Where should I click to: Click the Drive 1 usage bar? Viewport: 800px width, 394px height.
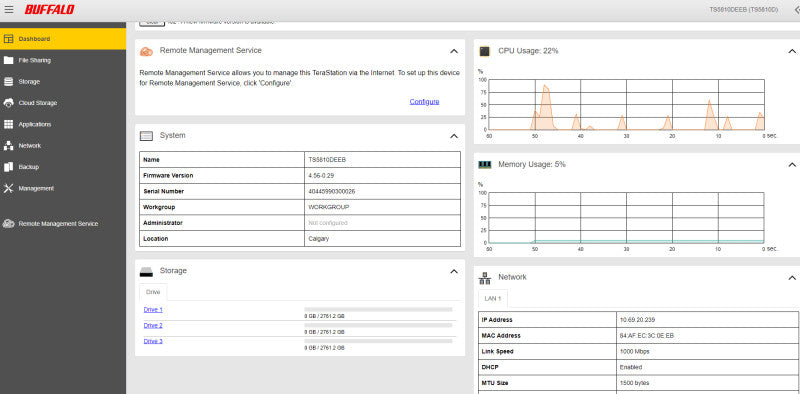pos(378,309)
